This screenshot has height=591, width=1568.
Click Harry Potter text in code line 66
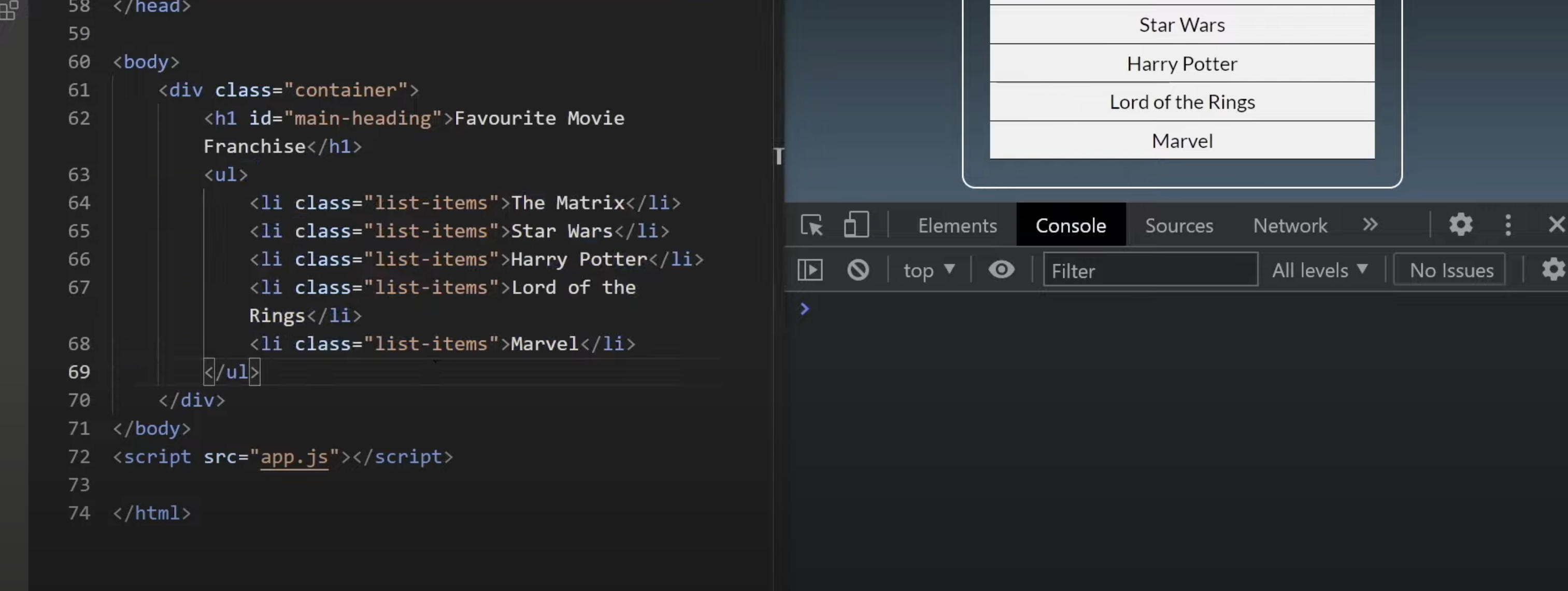[x=579, y=260]
